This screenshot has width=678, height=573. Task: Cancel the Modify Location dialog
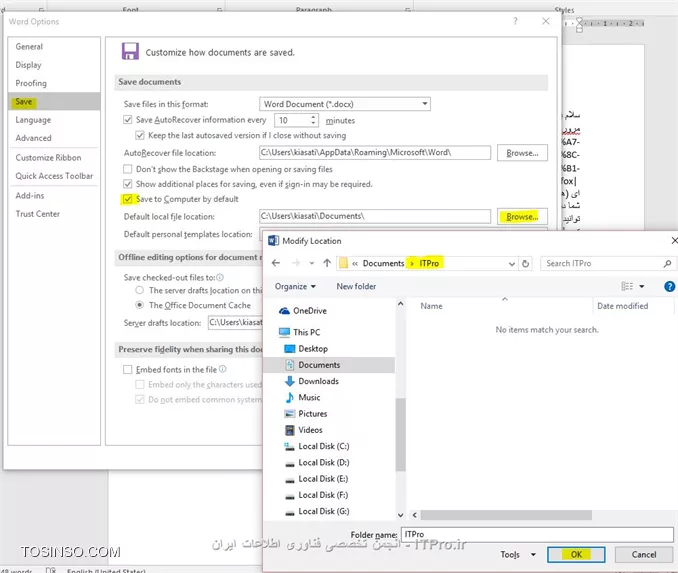click(x=643, y=554)
